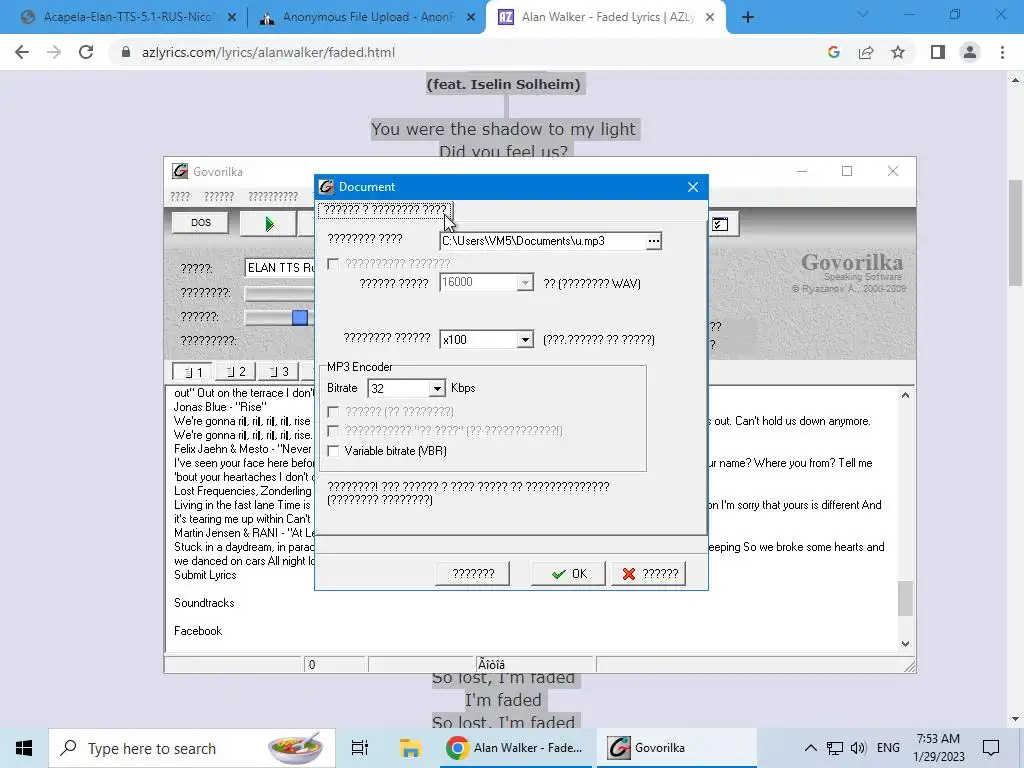Viewport: 1024px width, 768px height.
Task: Click the green Play button in Govorilka
Action: tap(269, 224)
